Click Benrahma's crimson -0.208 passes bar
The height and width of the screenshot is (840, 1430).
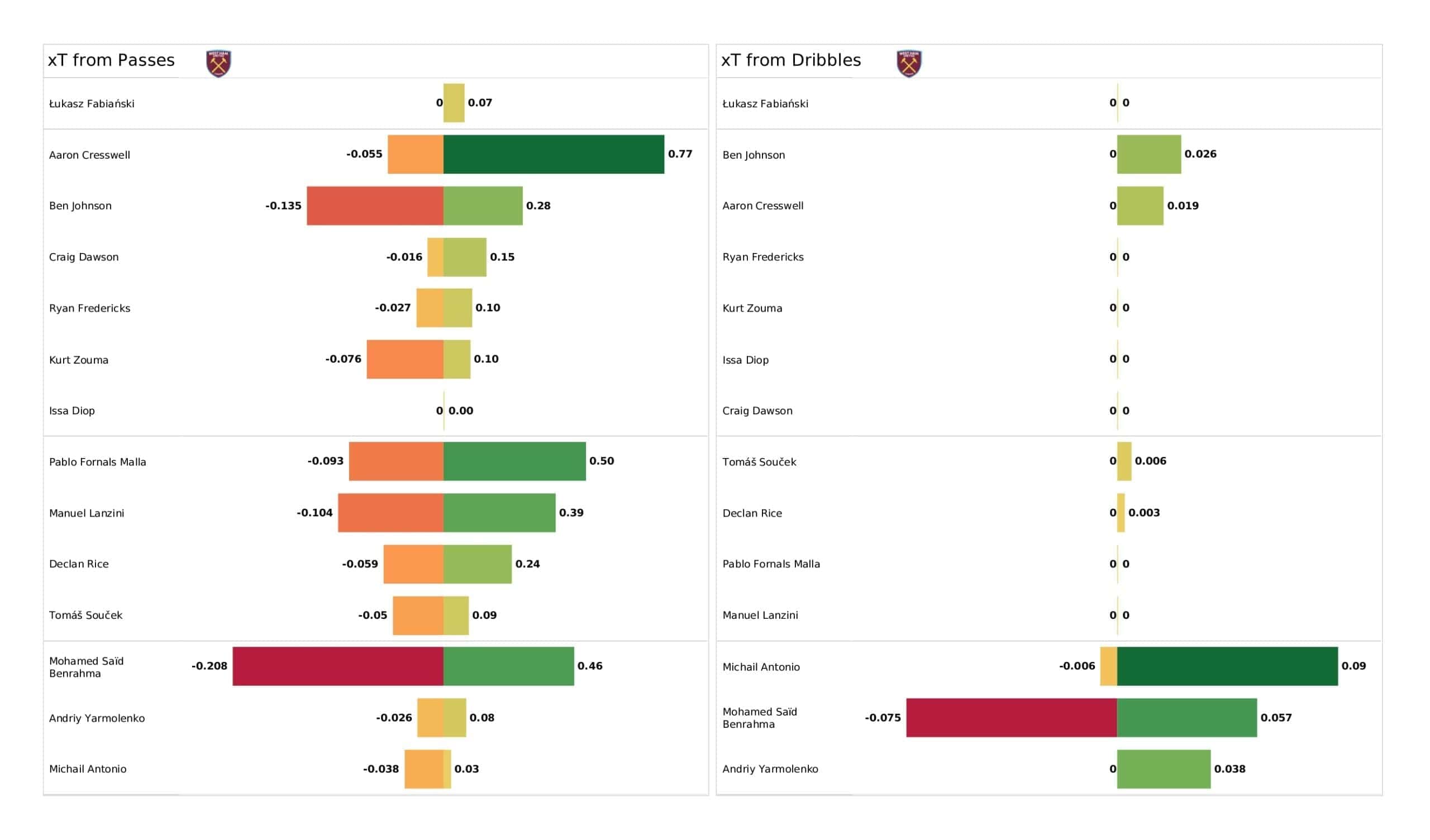coord(337,666)
